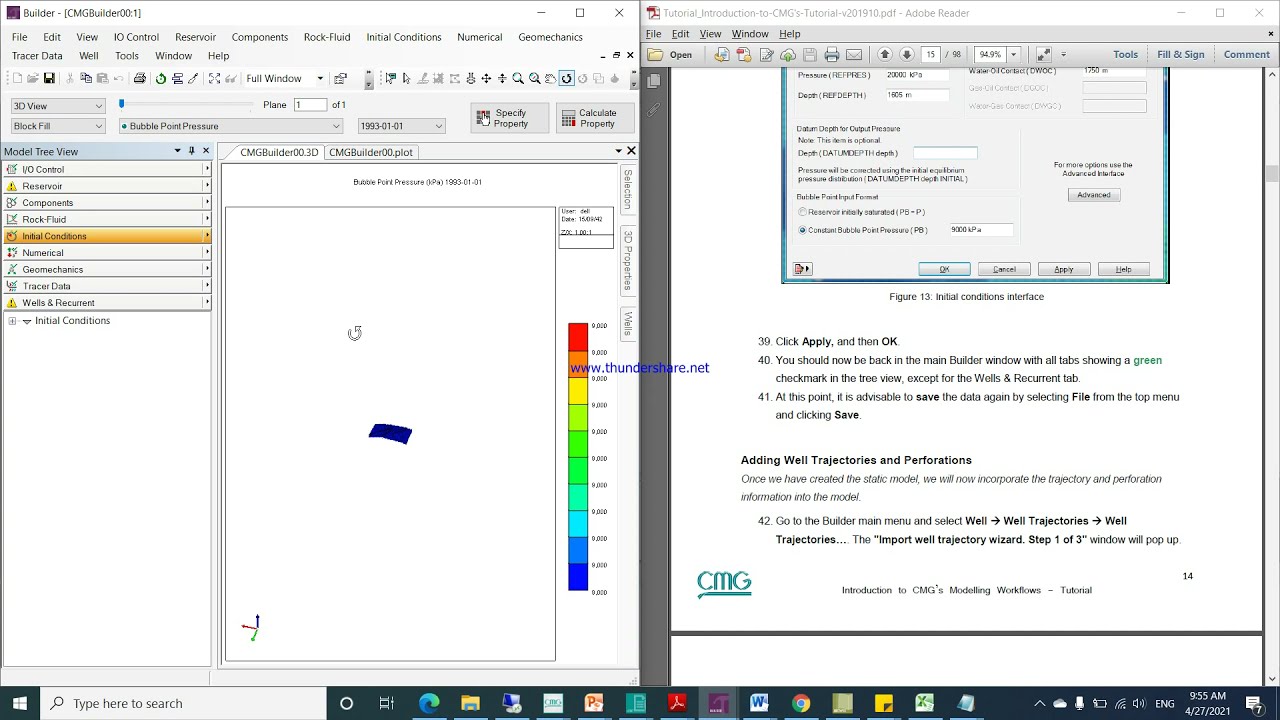Click Fill & Sign in Adobe Reader
The width and height of the screenshot is (1280, 720).
coord(1181,54)
